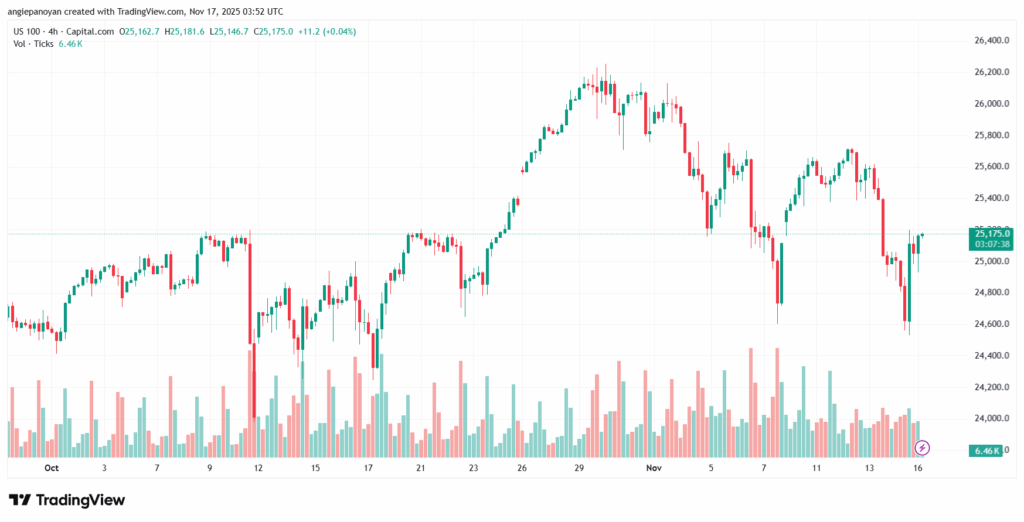Click the 6.46 K volume axis label
Image resolution: width=1024 pixels, height=522 pixels.
986,452
